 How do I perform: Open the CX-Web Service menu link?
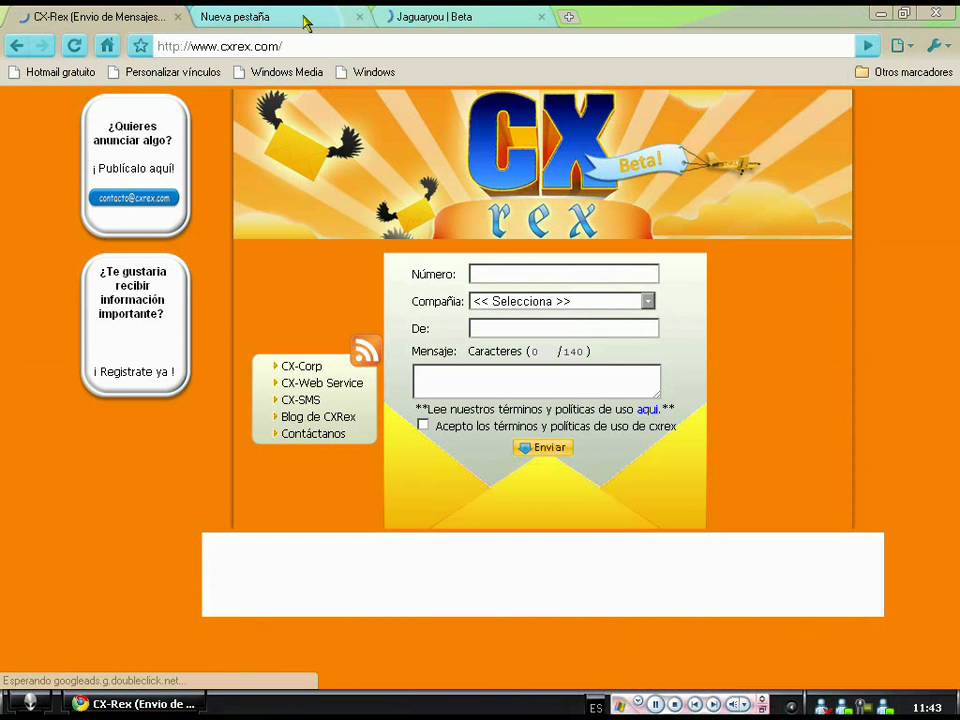[x=321, y=383]
